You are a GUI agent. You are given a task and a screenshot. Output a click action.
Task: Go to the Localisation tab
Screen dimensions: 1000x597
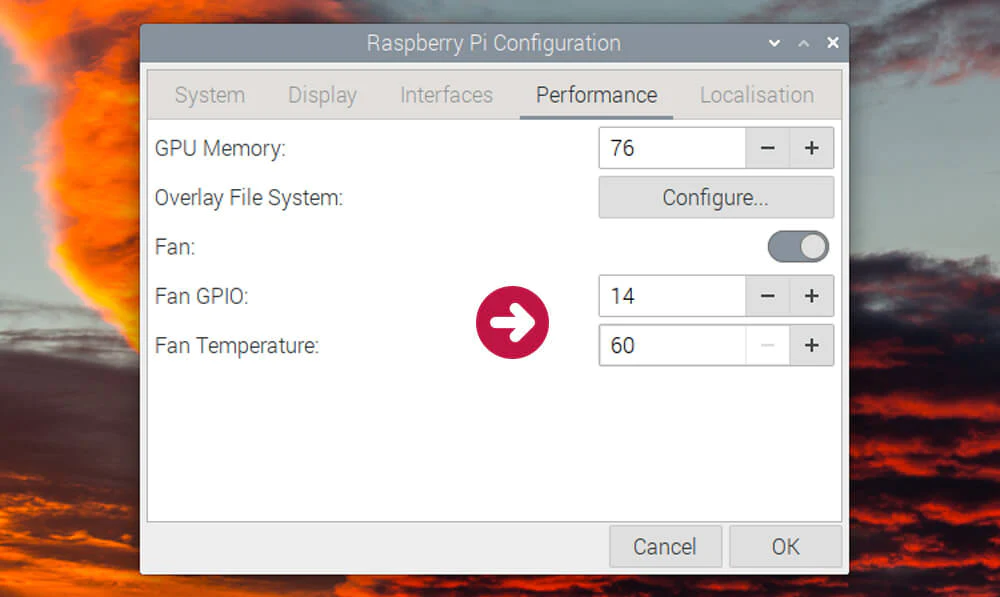point(756,96)
